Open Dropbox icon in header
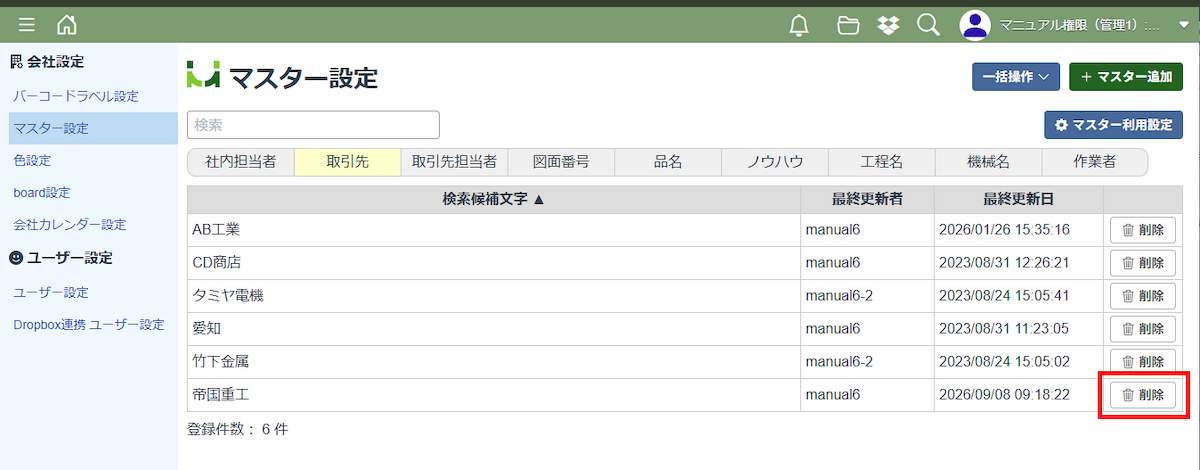 click(888, 25)
